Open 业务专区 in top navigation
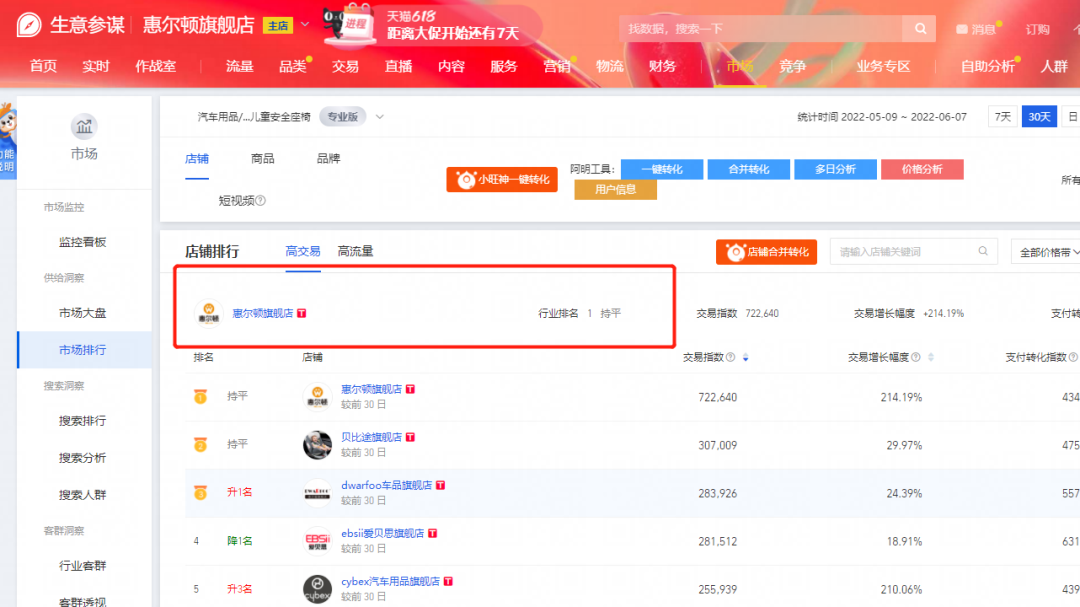This screenshot has width=1080, height=607. pyautogui.click(x=883, y=66)
